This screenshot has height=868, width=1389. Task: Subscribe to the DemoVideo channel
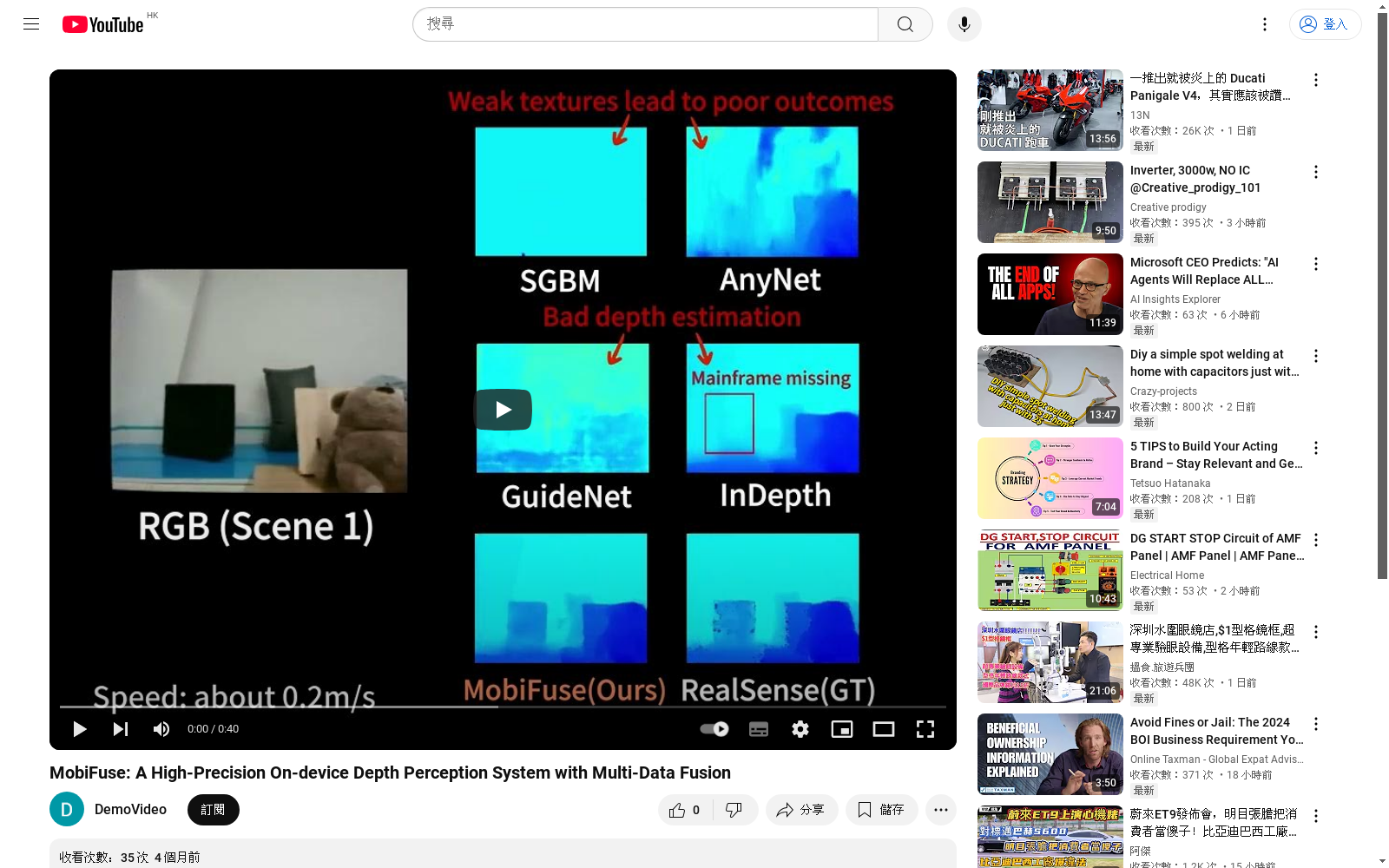click(x=214, y=810)
